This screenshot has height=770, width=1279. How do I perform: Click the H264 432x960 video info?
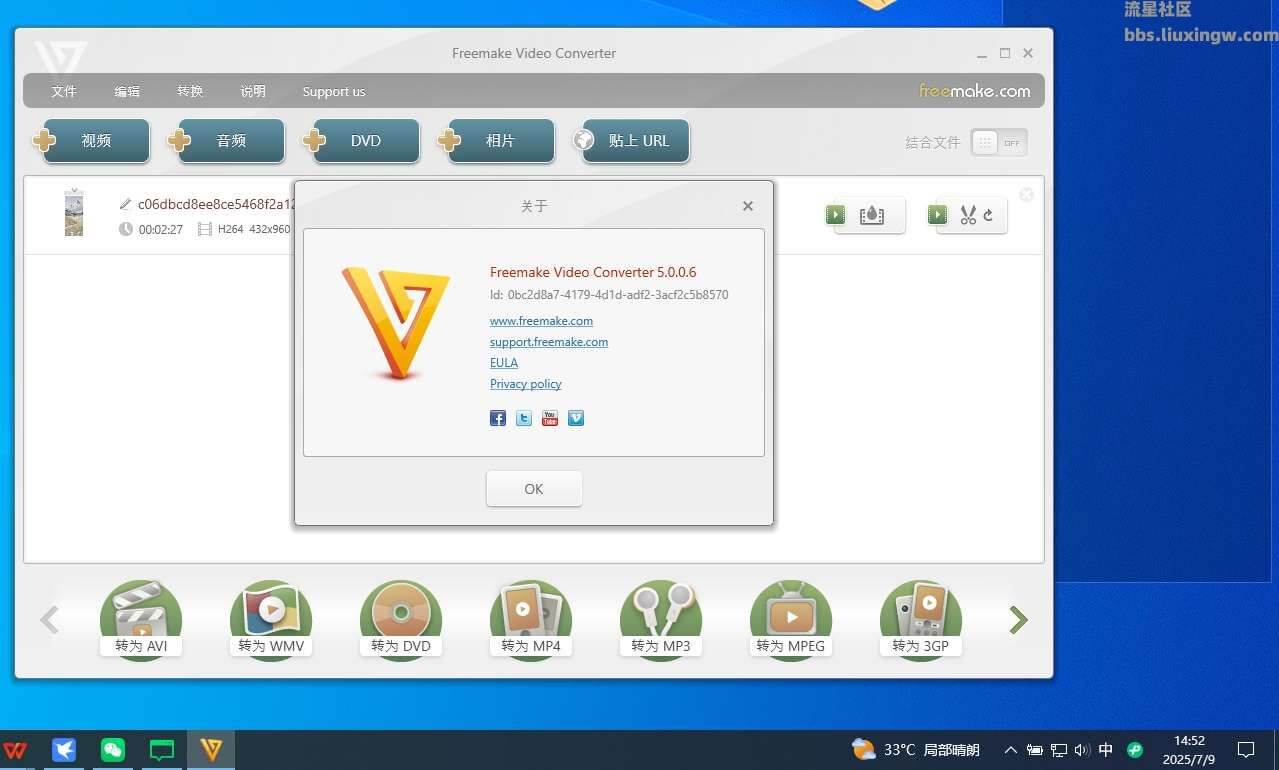(254, 229)
